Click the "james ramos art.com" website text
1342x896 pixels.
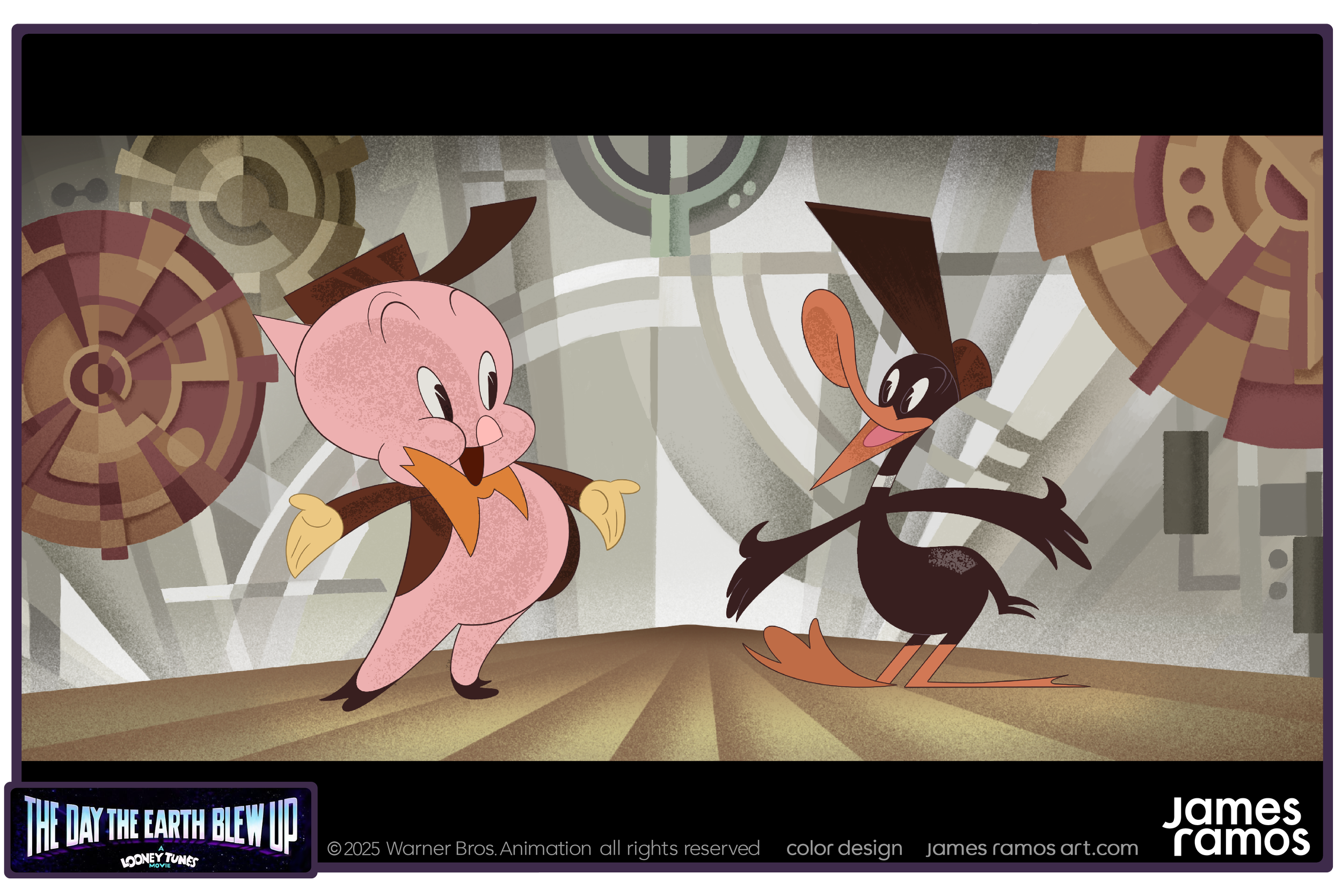(x=1032, y=849)
